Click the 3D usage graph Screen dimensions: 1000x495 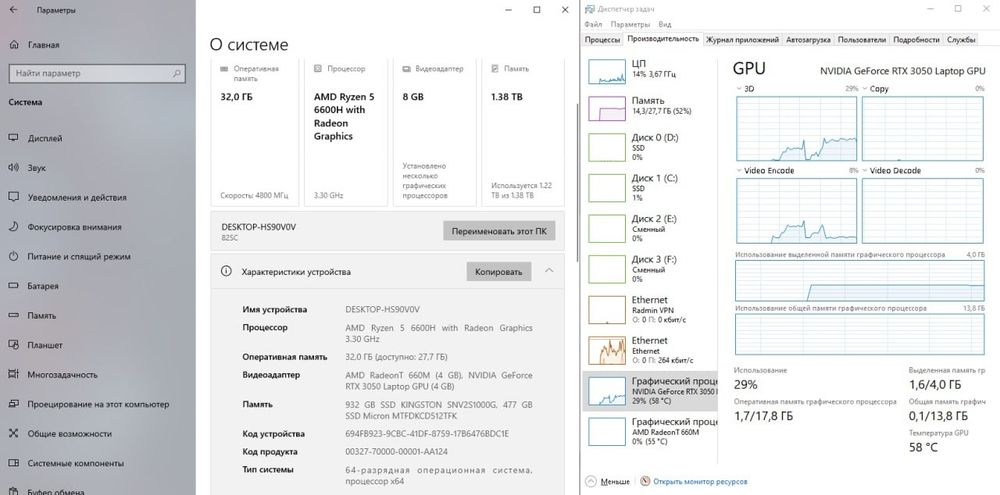pyautogui.click(x=797, y=129)
